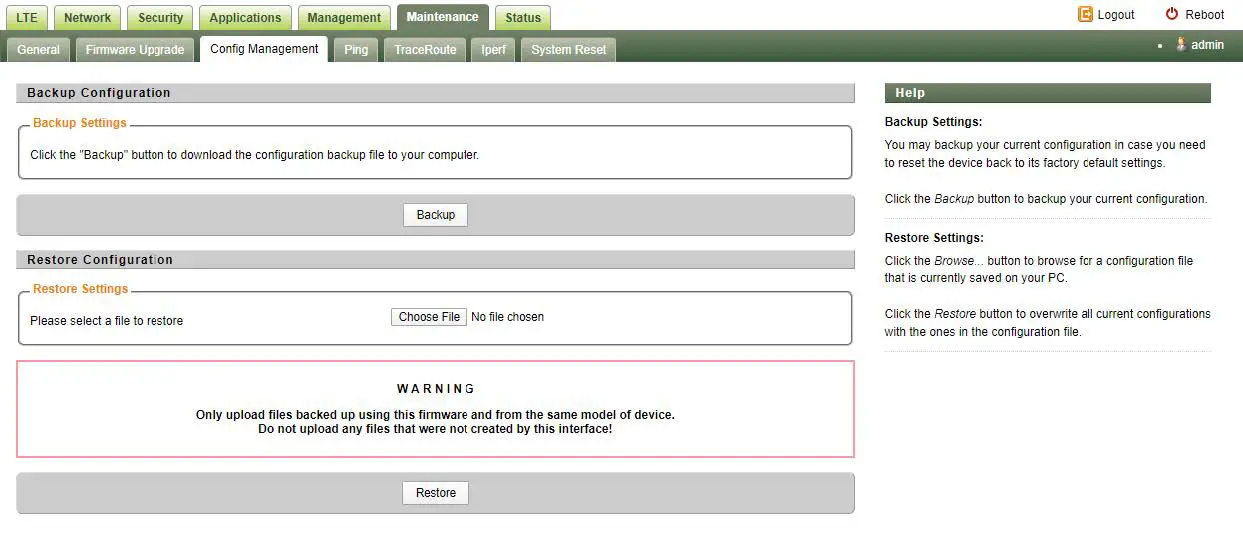This screenshot has height=536, width=1243.
Task: Open the Network tab
Action: (x=88, y=17)
